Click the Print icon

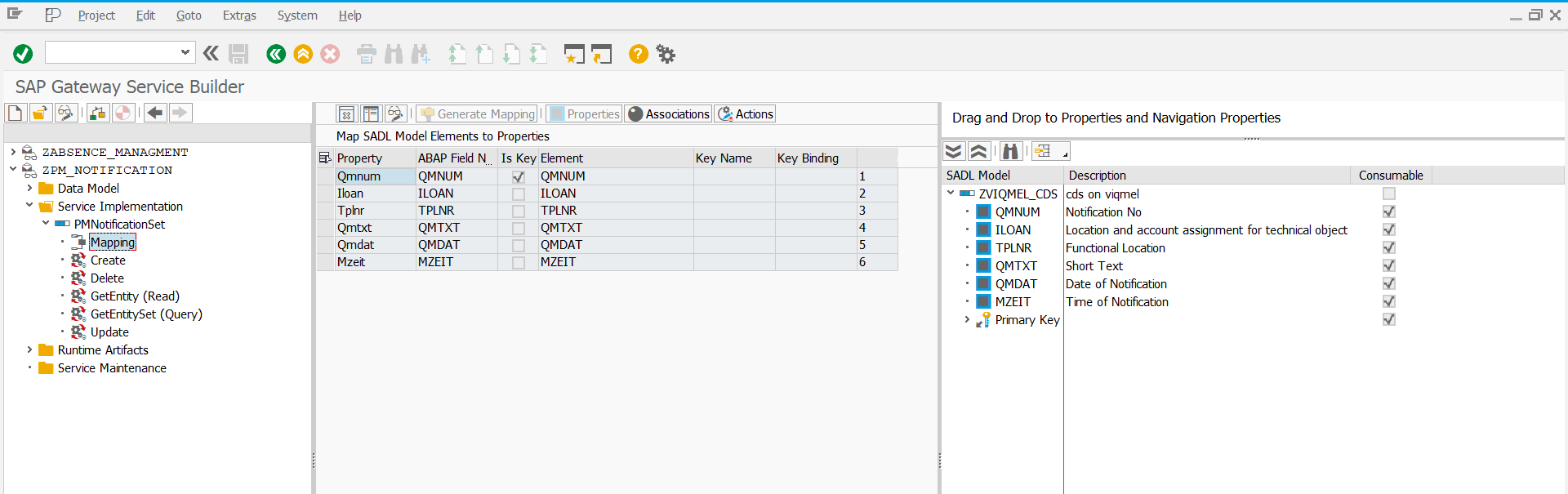(x=367, y=54)
